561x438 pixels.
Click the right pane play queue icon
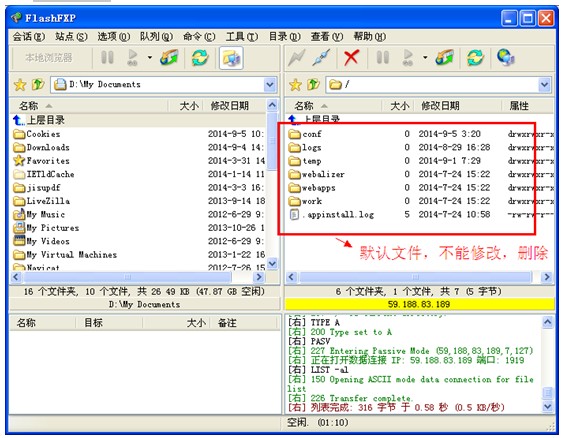pos(408,57)
